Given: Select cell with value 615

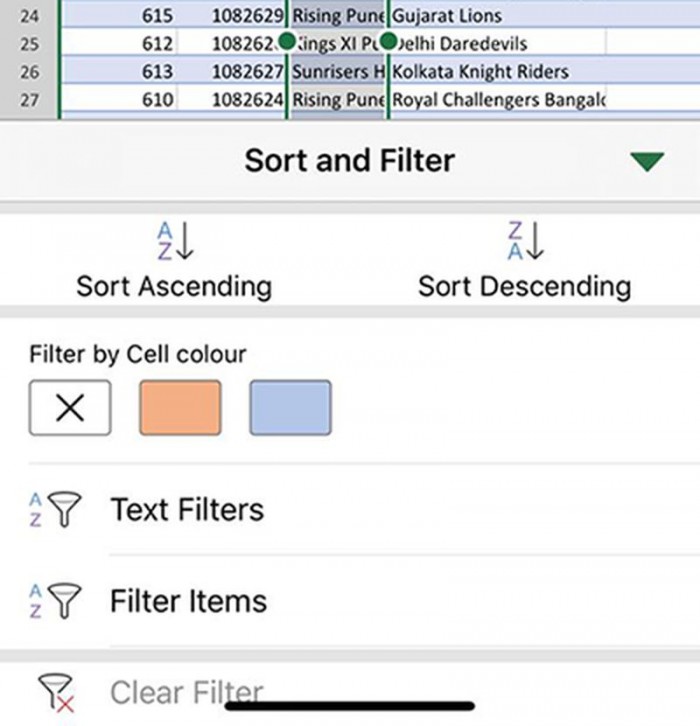Looking at the screenshot, I should point(119,16).
